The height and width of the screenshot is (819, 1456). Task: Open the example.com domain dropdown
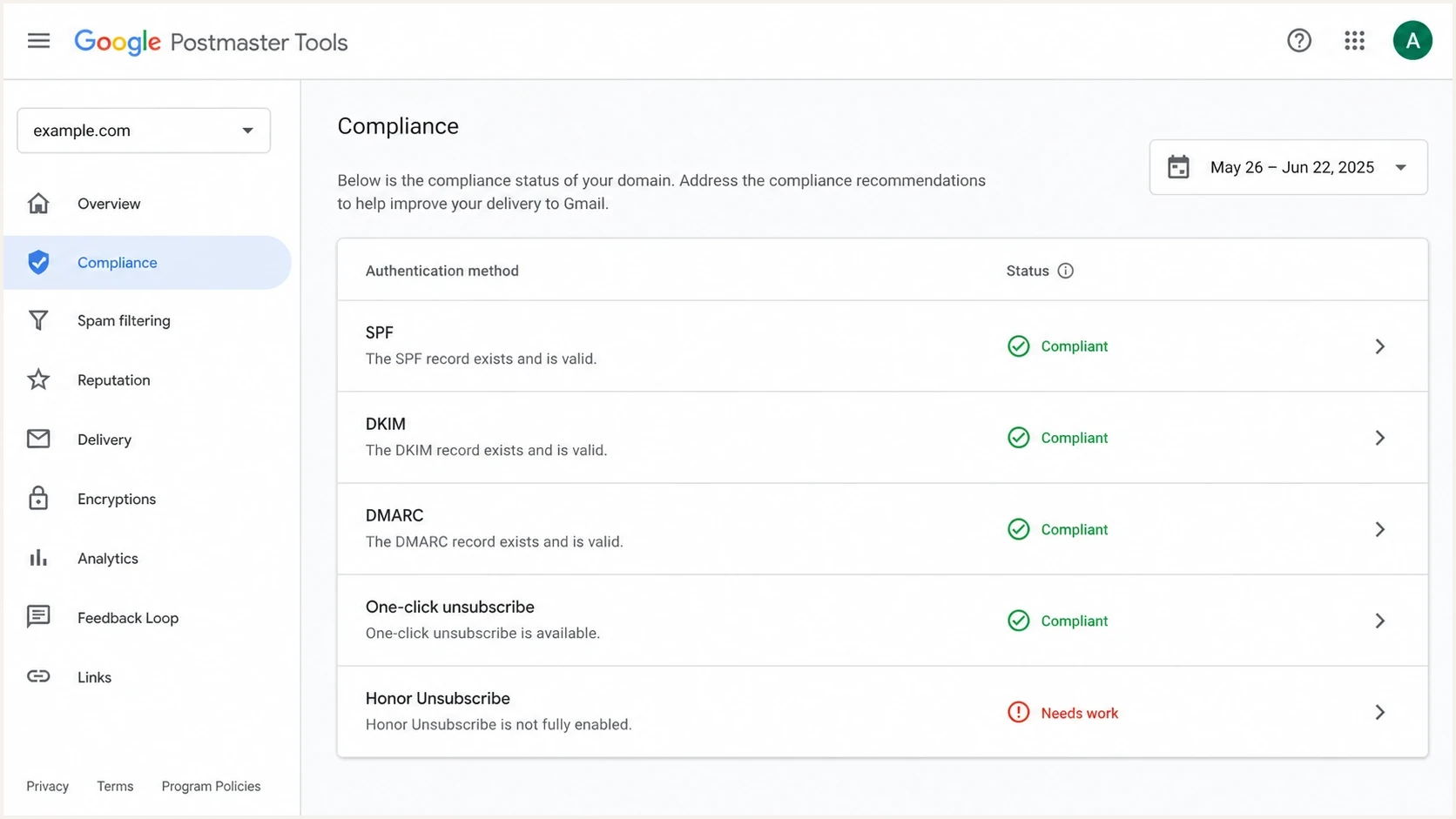144,131
